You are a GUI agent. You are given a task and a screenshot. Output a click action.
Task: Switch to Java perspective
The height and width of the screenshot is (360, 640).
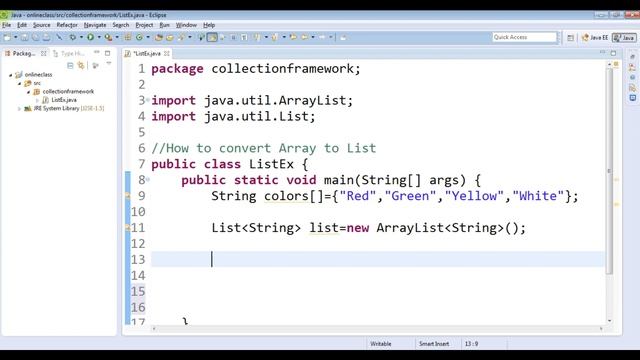624,37
